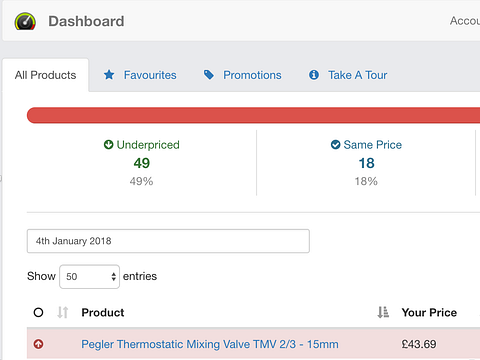Image resolution: width=480 pixels, height=360 pixels.
Task: Click the star icon beside Favourites
Action: point(109,75)
